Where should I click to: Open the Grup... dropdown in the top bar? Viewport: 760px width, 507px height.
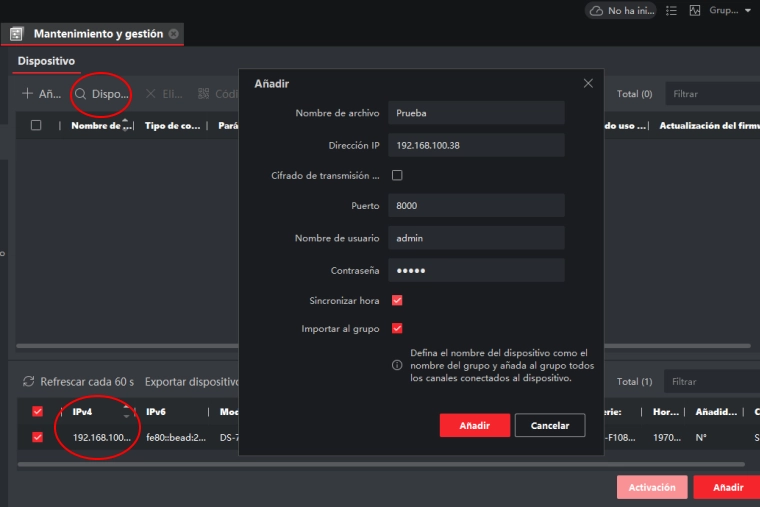[x=748, y=10]
